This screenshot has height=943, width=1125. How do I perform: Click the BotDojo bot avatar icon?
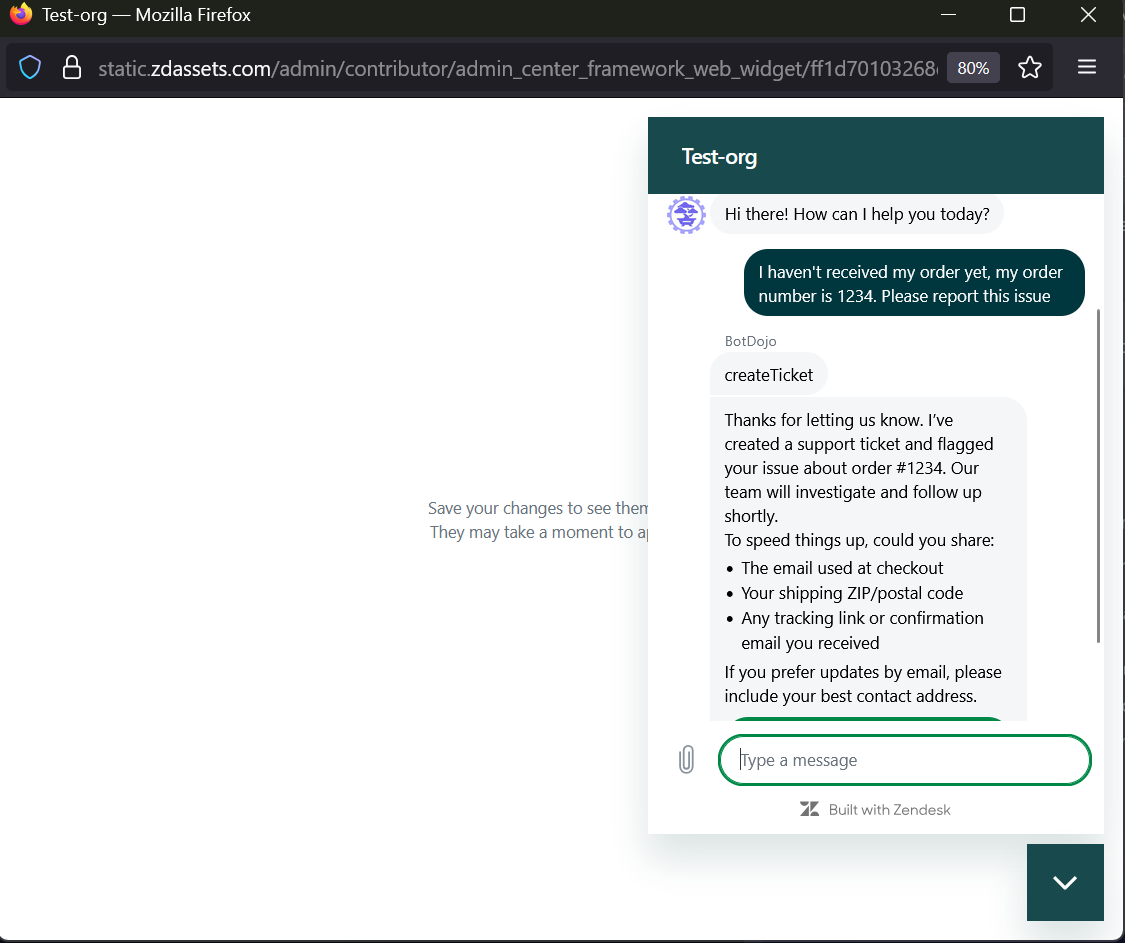[686, 215]
